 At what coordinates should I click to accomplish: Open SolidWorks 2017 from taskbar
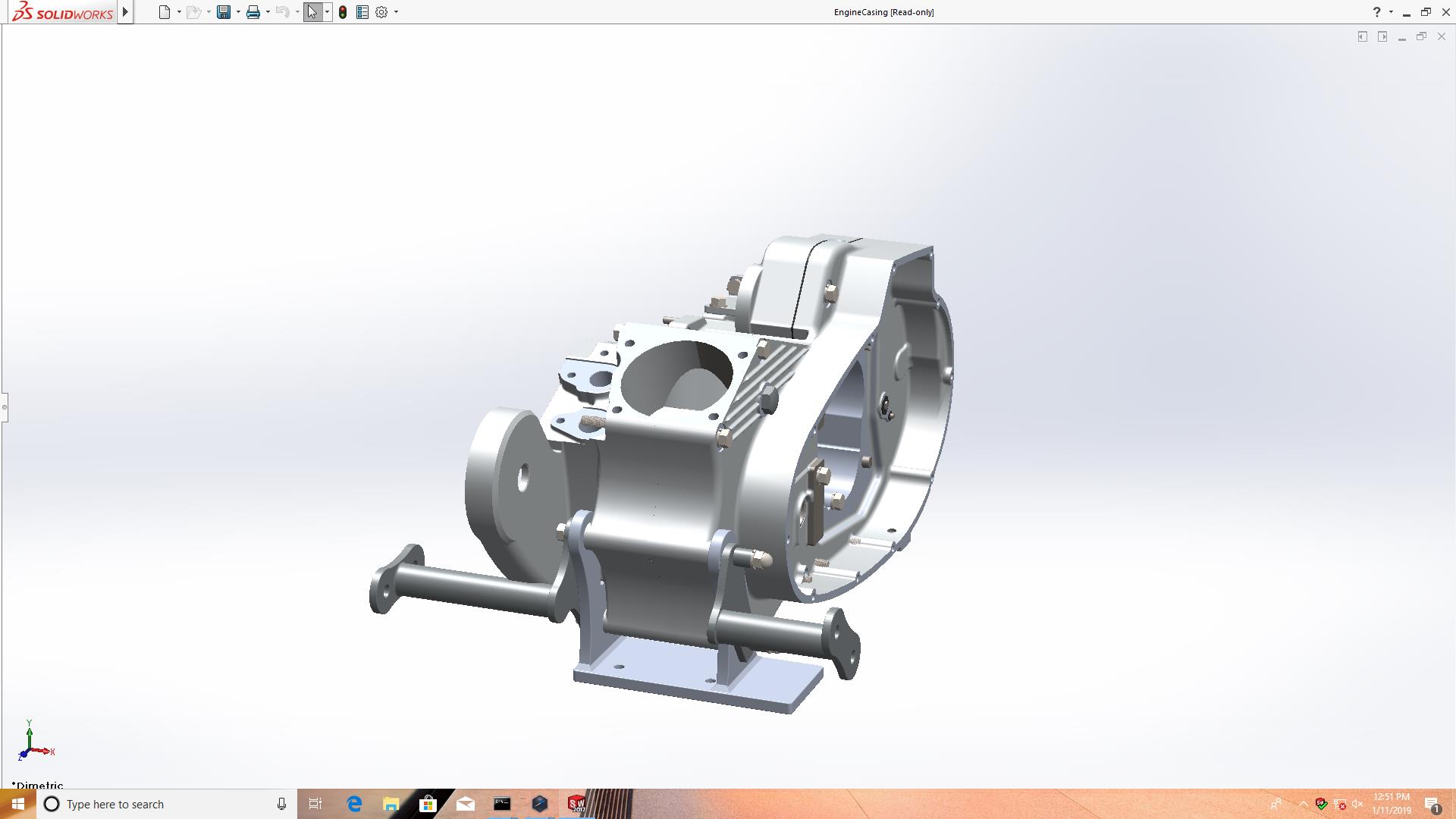coord(576,804)
